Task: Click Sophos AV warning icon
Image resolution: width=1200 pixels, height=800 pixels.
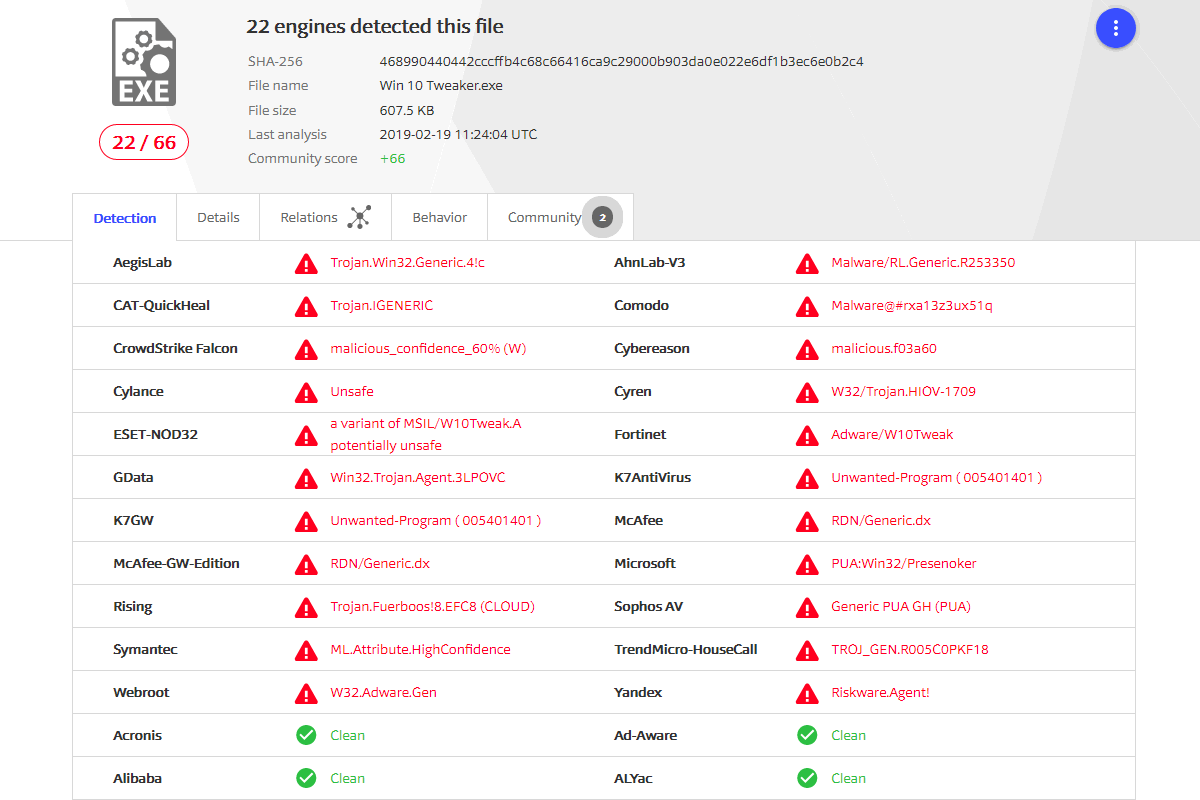Action: click(807, 607)
